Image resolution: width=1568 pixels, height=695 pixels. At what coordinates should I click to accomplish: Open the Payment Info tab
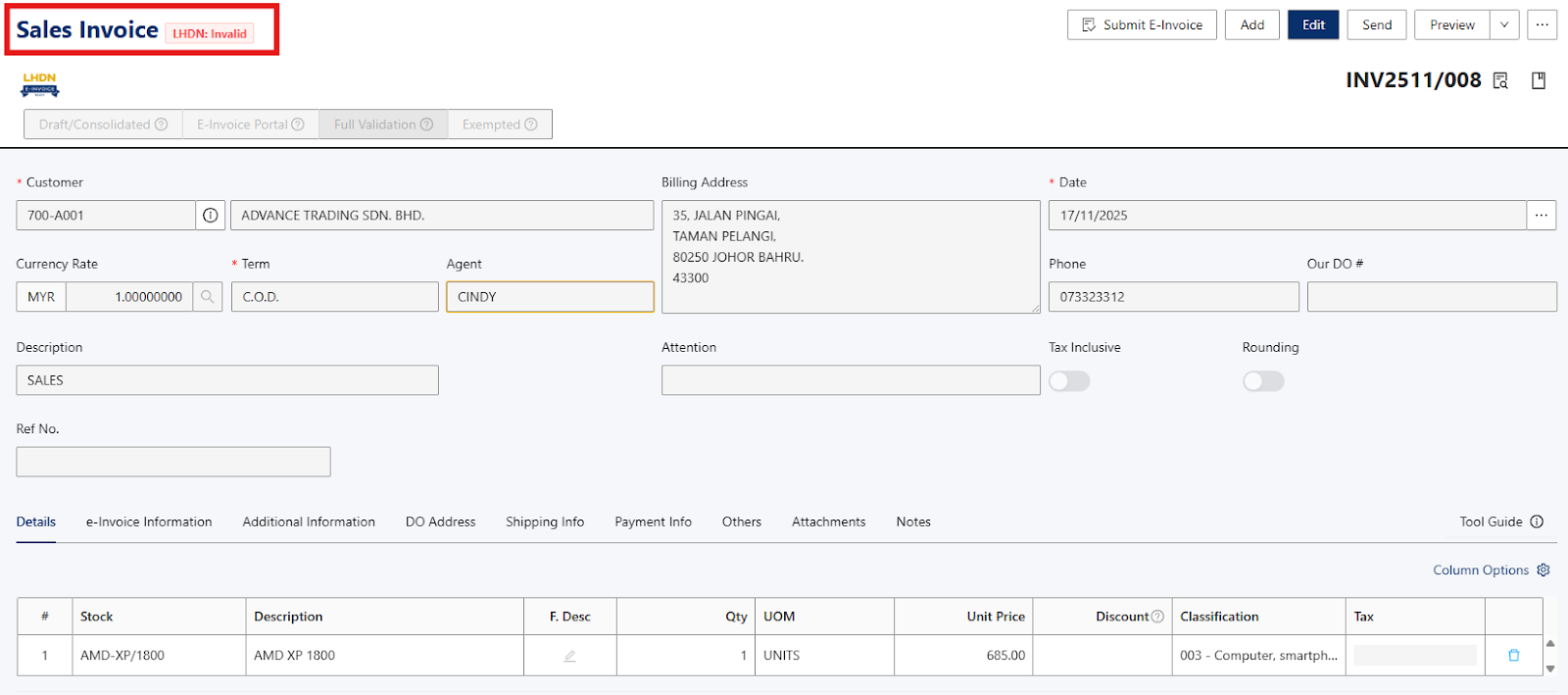(653, 522)
